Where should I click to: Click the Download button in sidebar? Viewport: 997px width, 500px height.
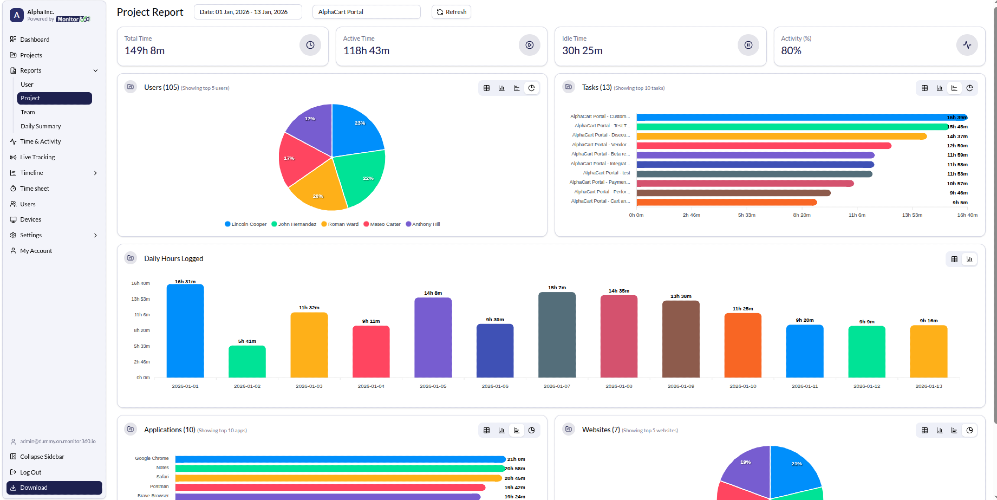53,488
